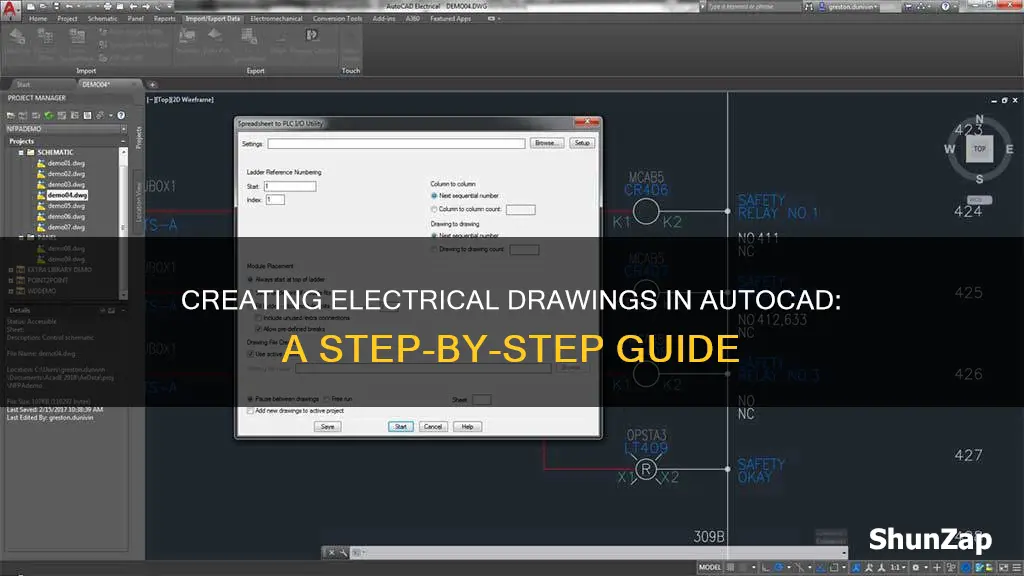Open the ribbon minimize options dropdown
This screenshot has height=576, width=1024.
tap(499, 19)
